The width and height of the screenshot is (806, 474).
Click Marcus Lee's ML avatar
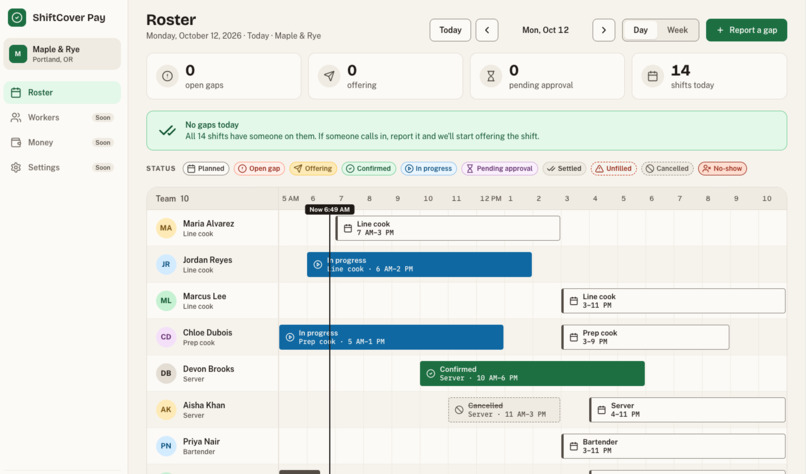(x=166, y=301)
